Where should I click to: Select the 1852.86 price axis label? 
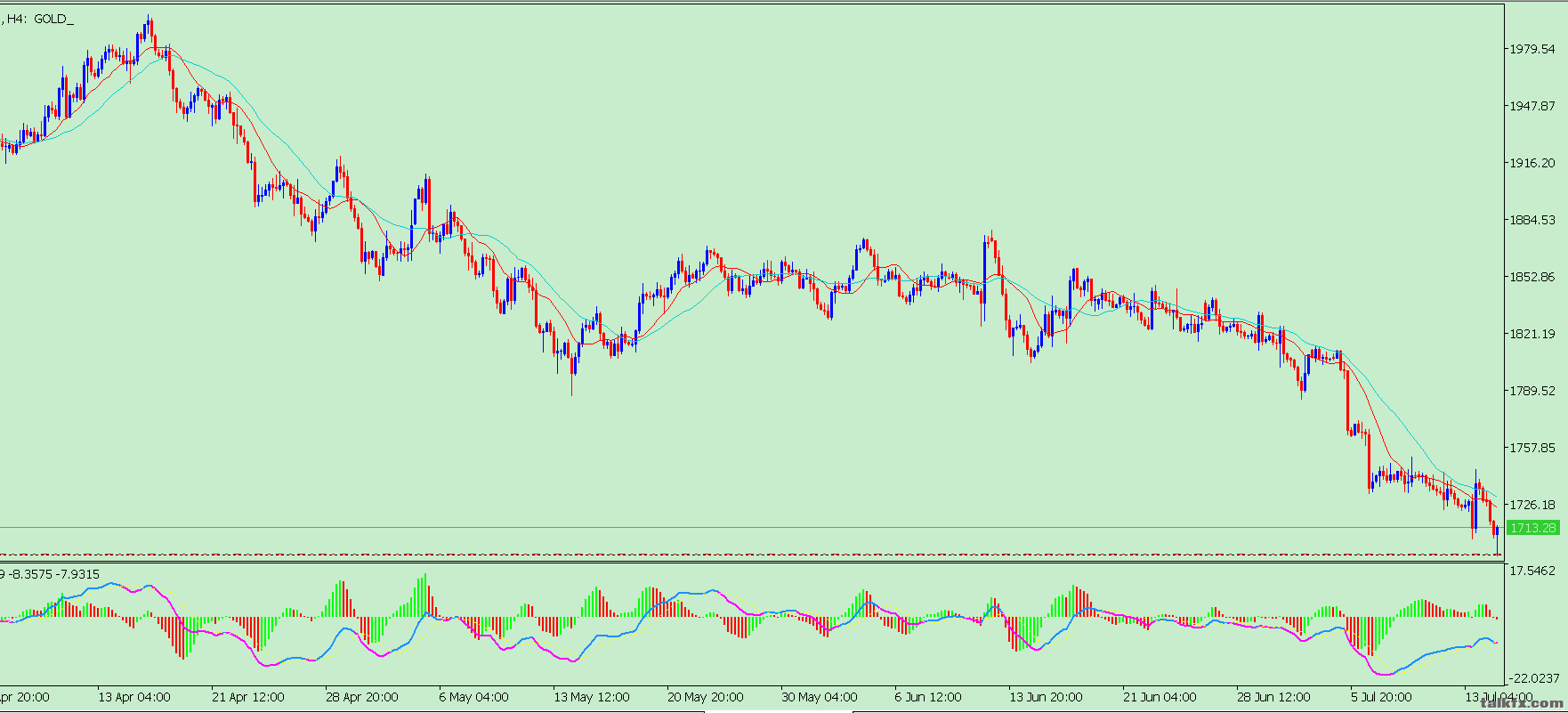pos(1533,277)
